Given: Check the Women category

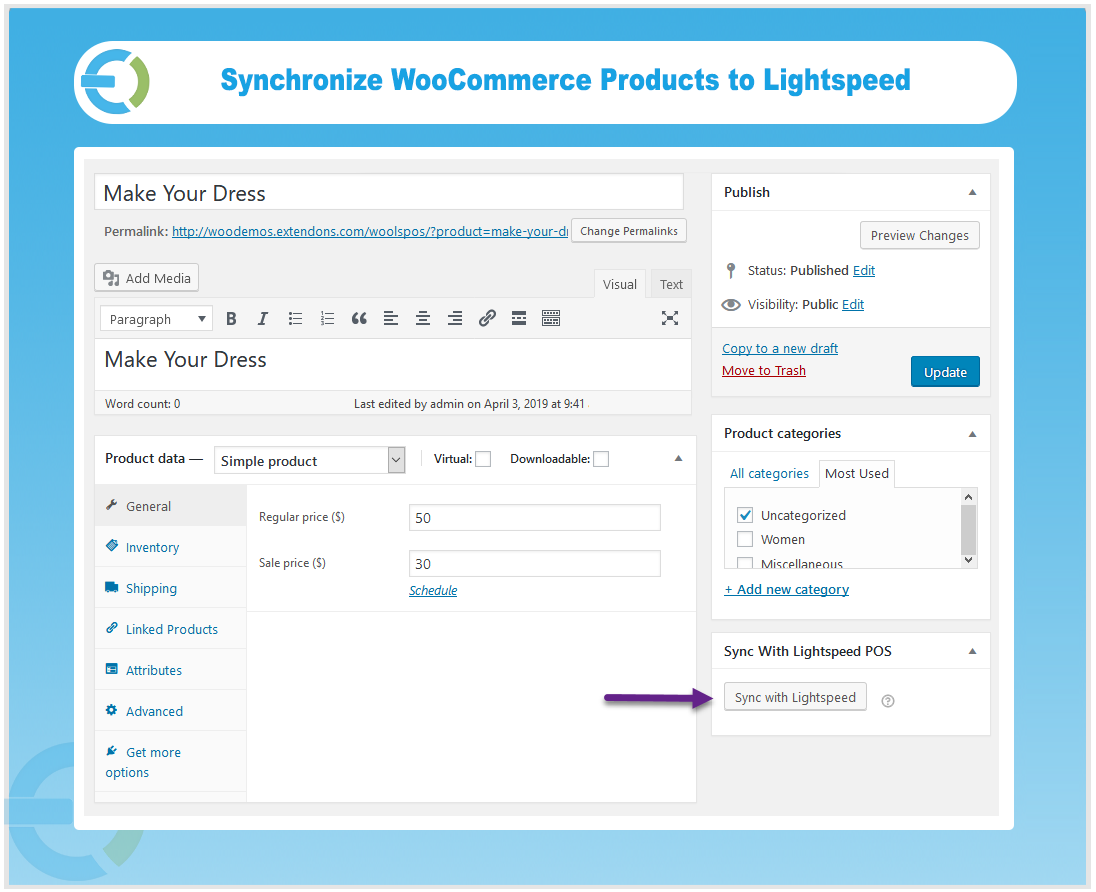Looking at the screenshot, I should tap(744, 539).
